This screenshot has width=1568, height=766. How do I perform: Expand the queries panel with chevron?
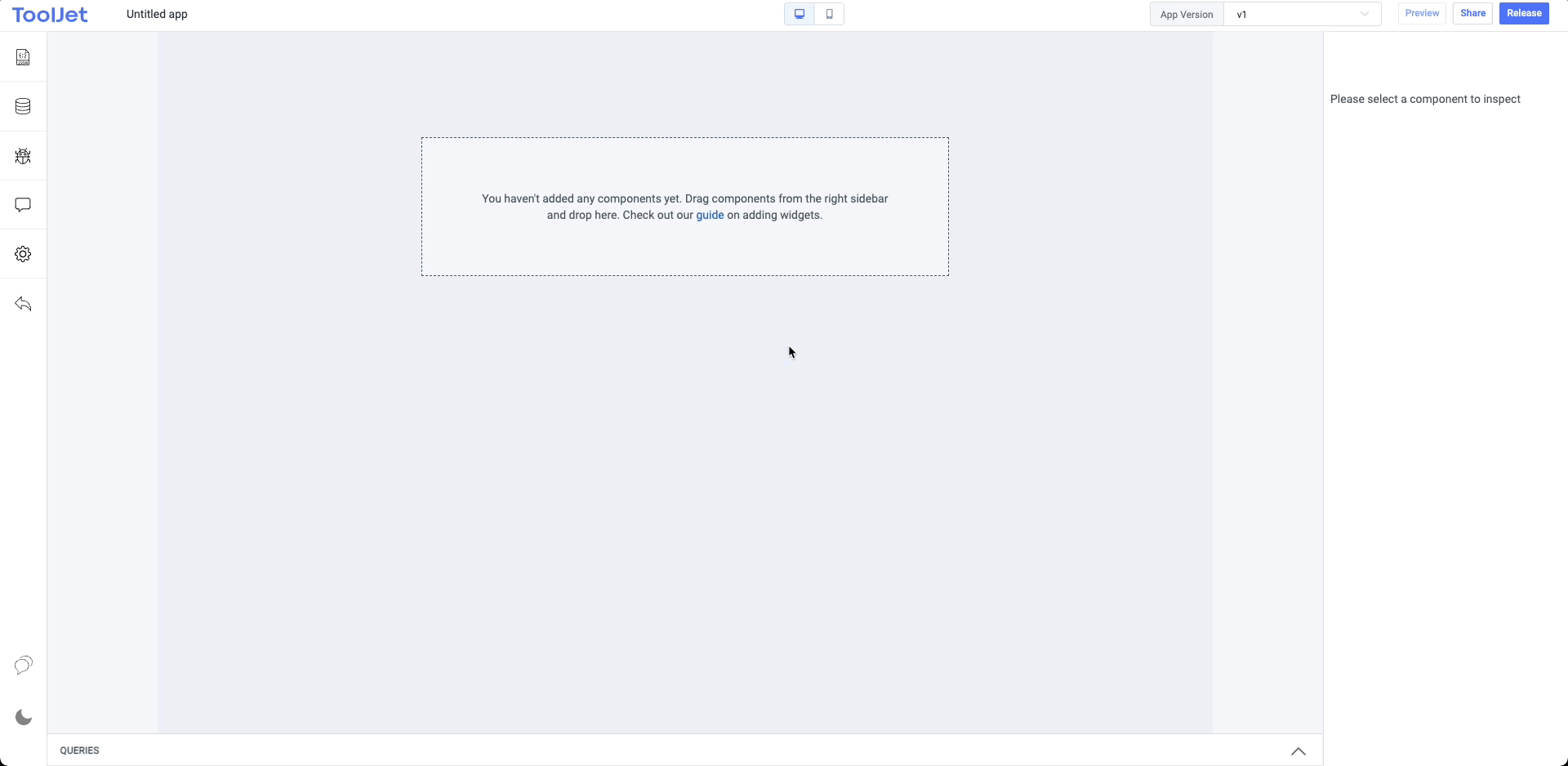1298,751
